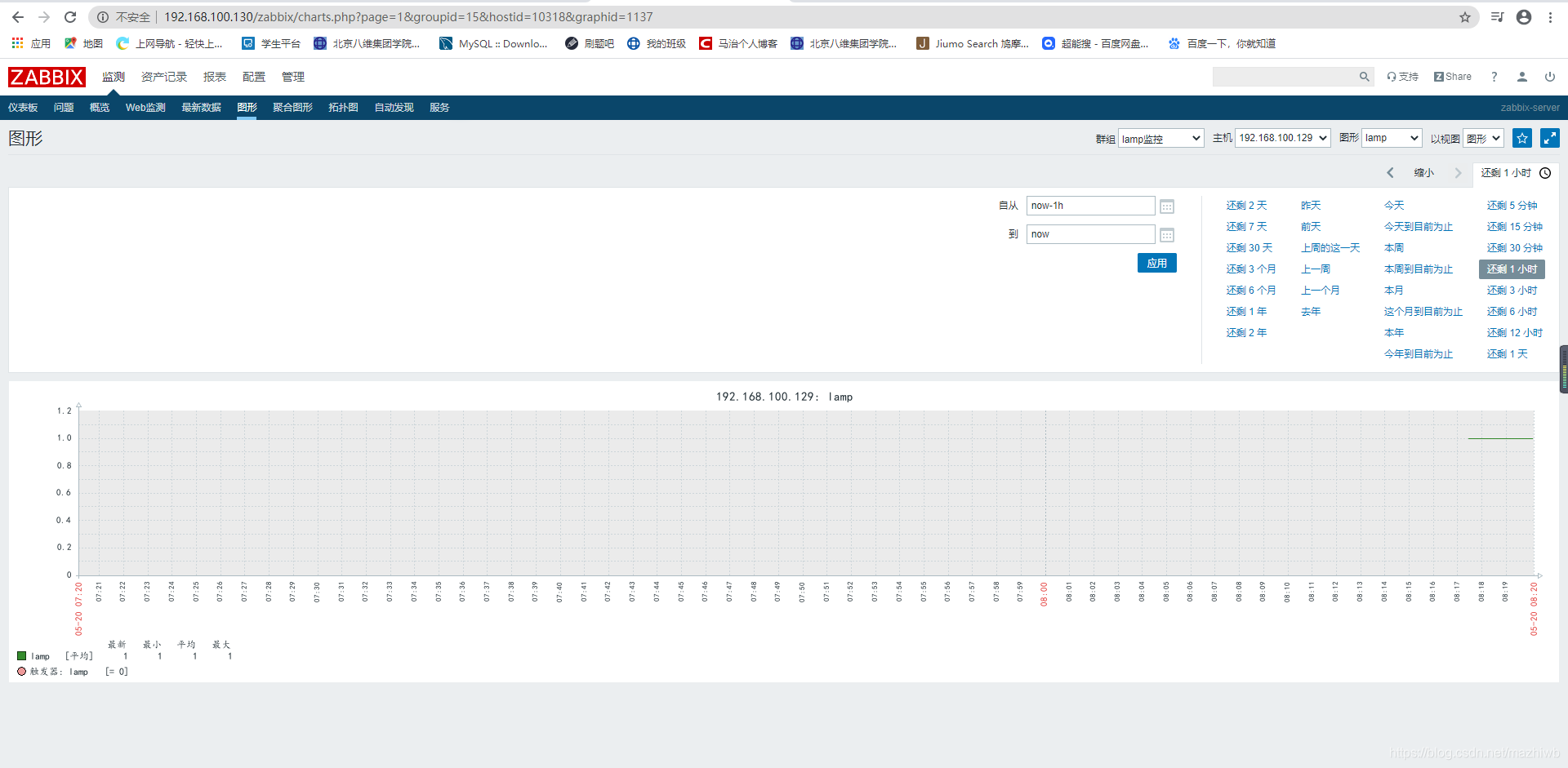Bookmark this page with the star in the address bar

(1465, 17)
